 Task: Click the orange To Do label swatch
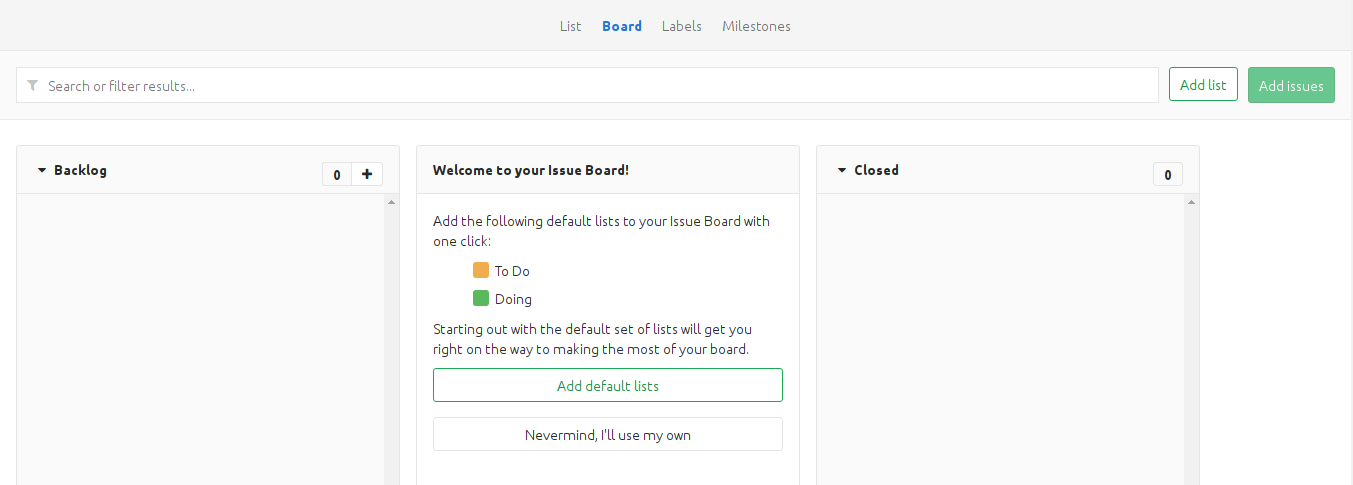click(481, 270)
